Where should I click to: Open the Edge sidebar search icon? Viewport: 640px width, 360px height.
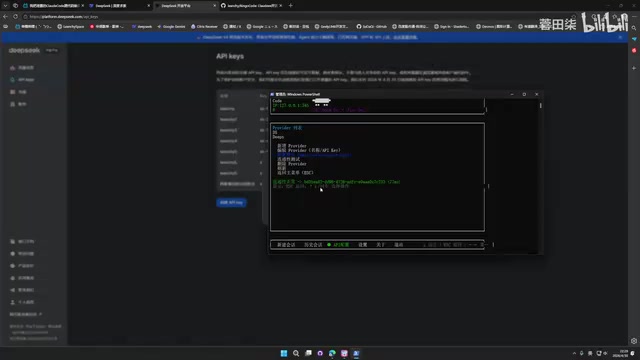coord(634,28)
